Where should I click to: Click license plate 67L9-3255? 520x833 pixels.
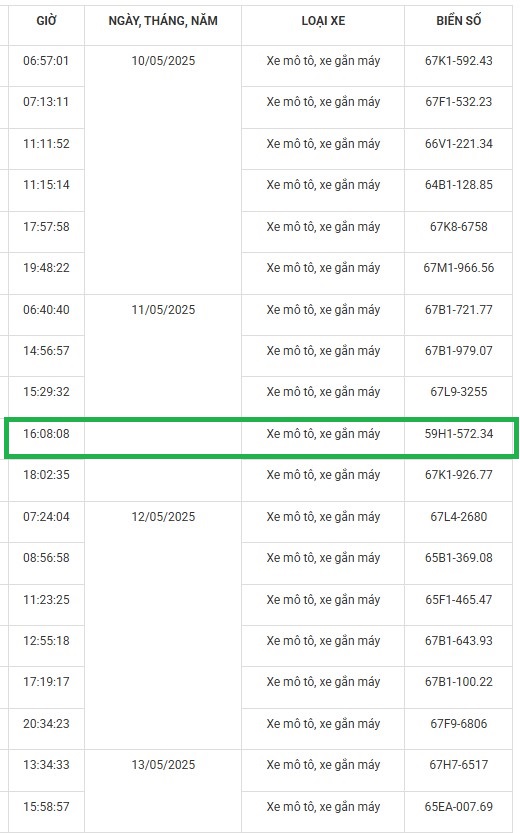coord(458,392)
